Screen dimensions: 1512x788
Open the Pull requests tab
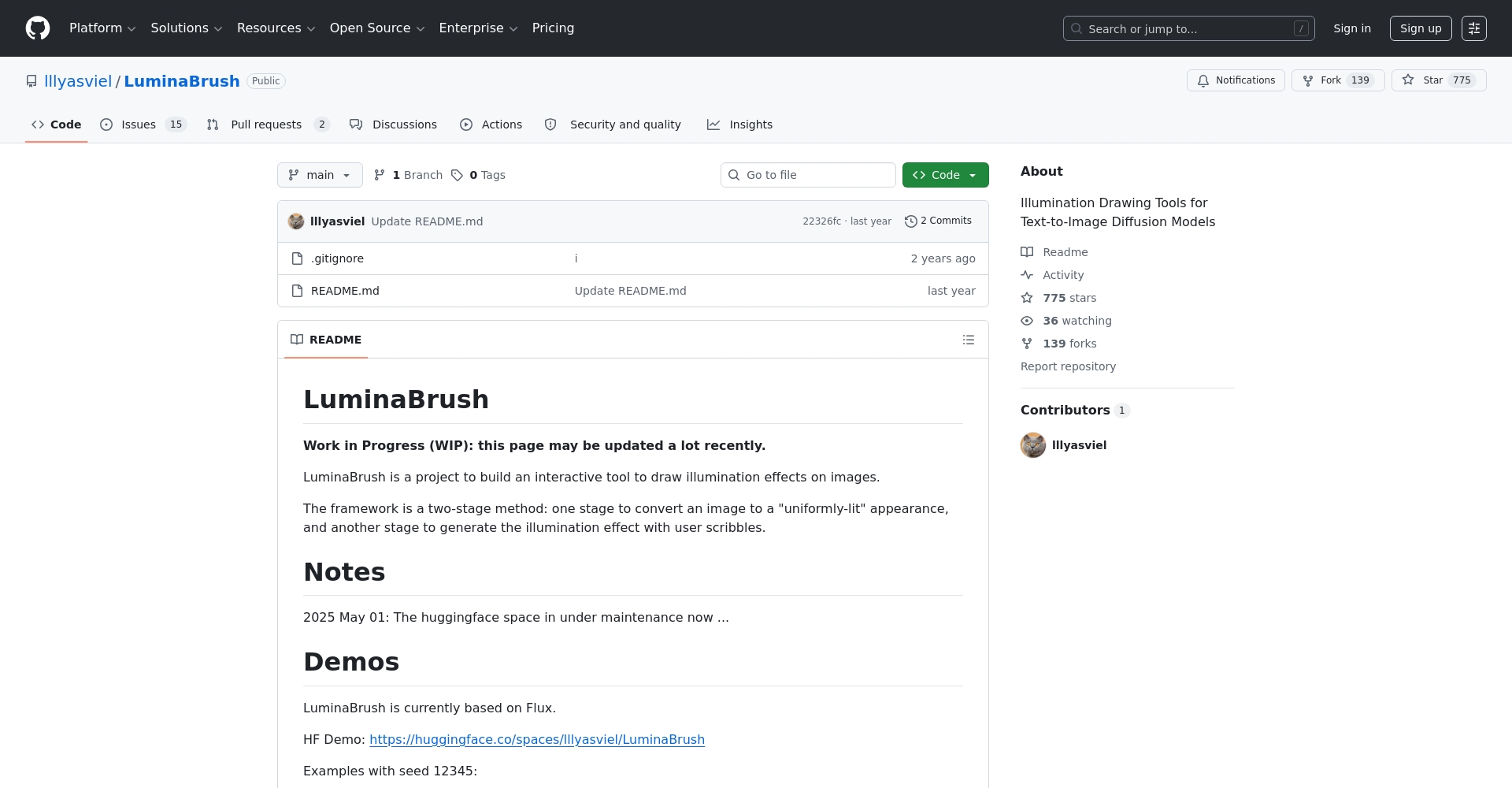point(266,125)
